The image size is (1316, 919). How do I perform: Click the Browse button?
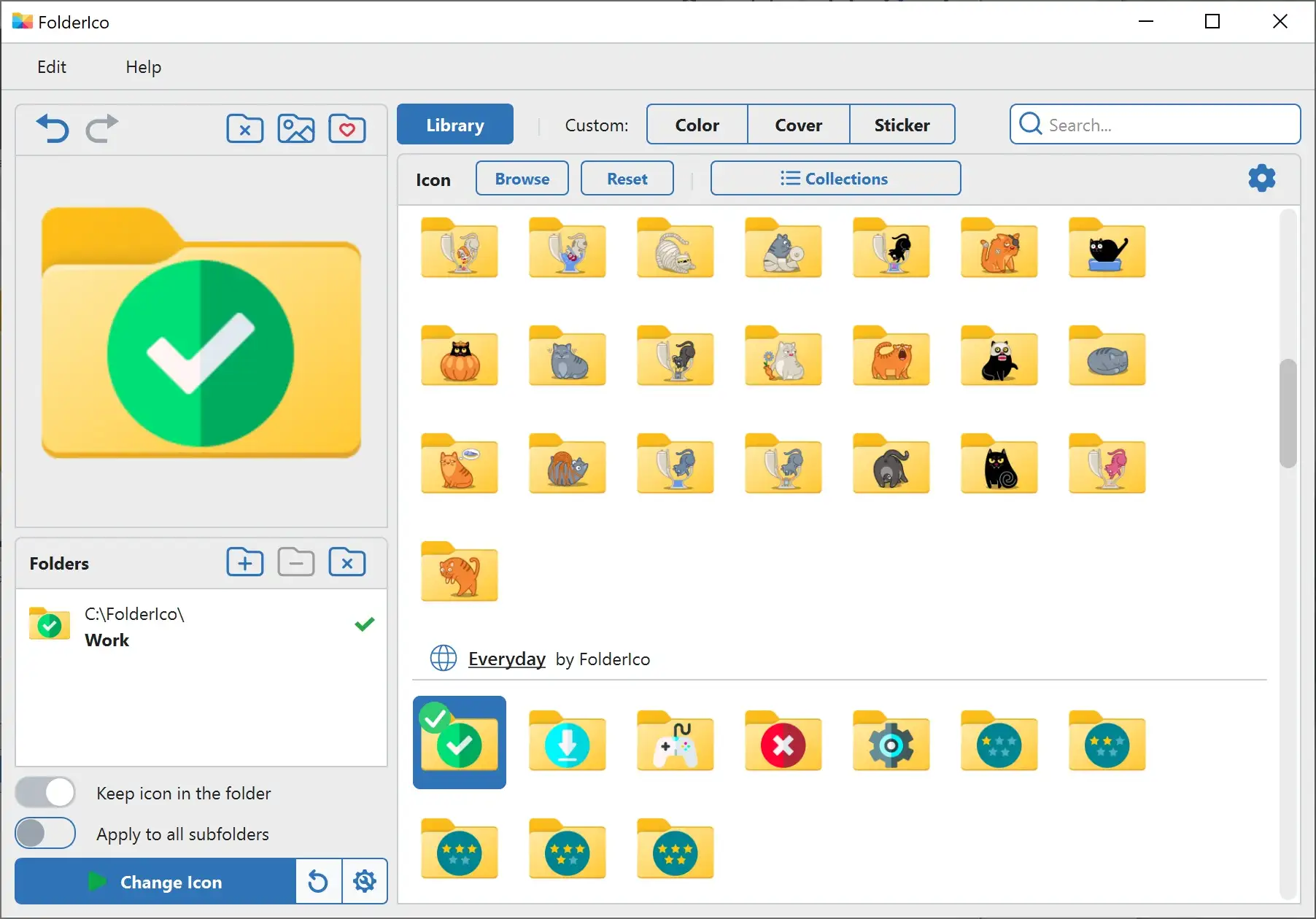(x=522, y=179)
